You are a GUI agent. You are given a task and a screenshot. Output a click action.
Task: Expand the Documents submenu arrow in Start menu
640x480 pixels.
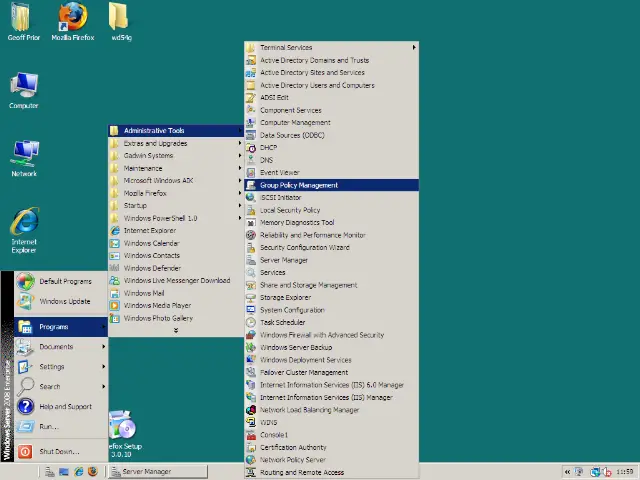104,347
